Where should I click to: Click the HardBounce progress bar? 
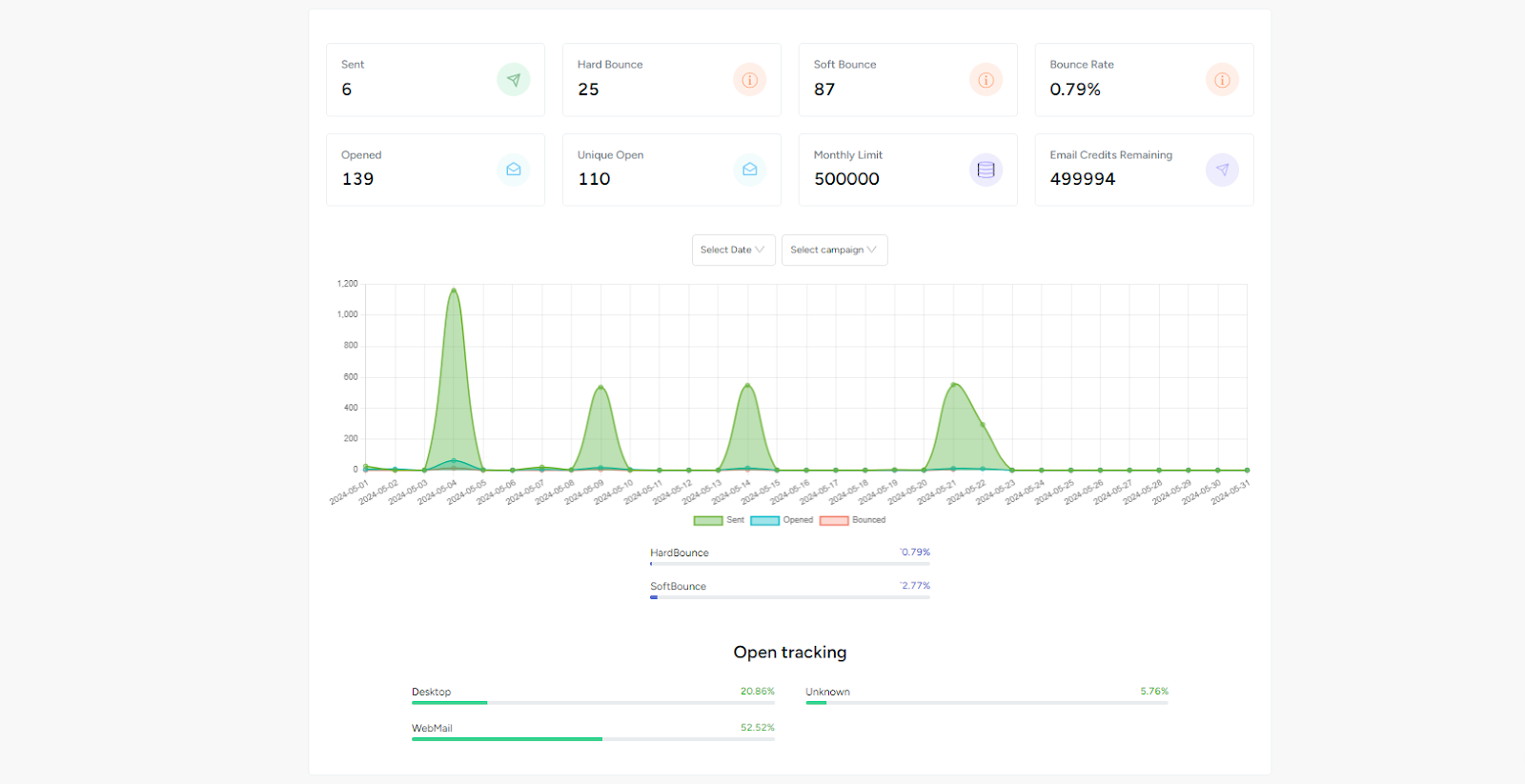[x=790, y=564]
